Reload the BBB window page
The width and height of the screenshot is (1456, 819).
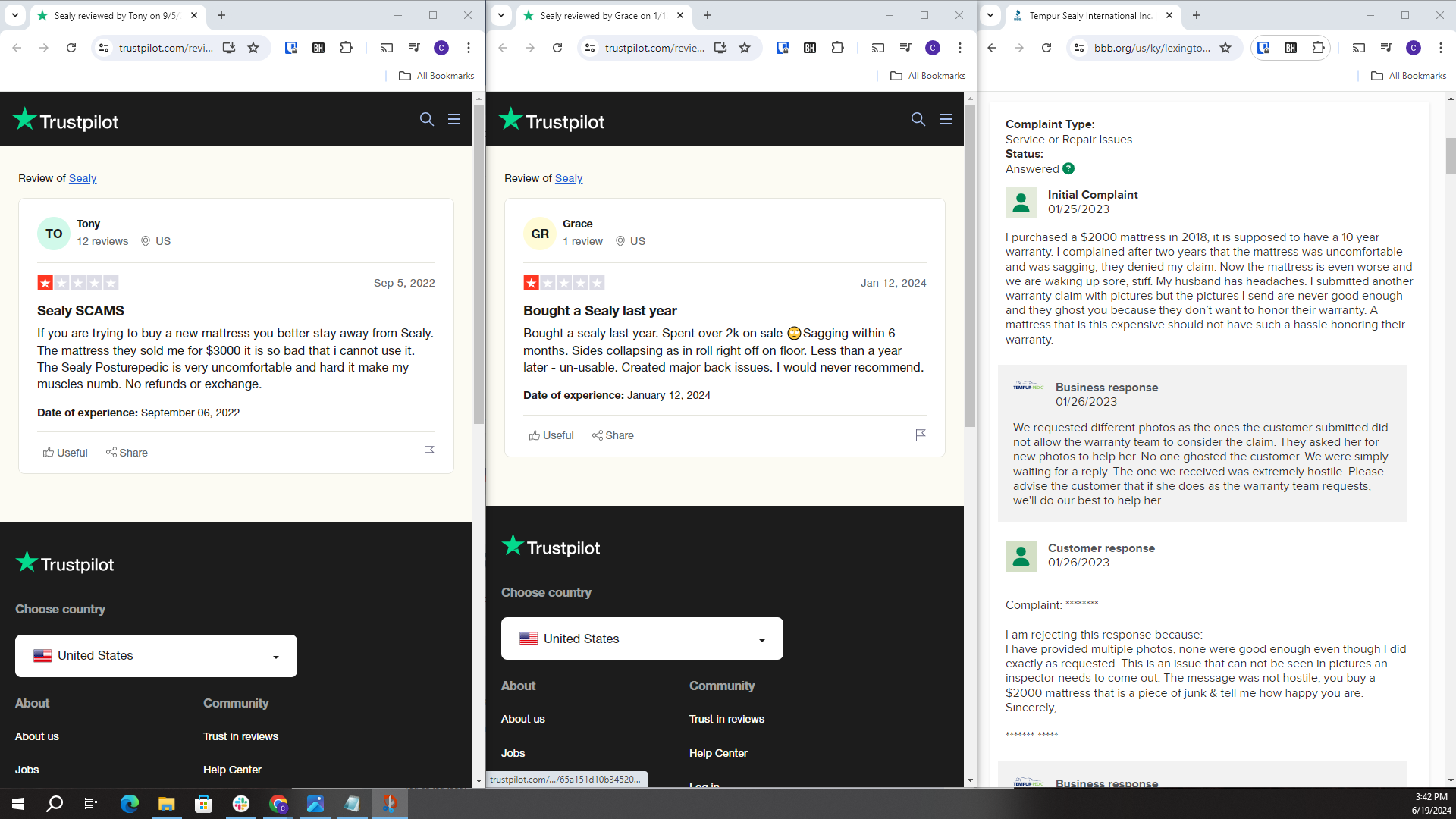click(1046, 48)
